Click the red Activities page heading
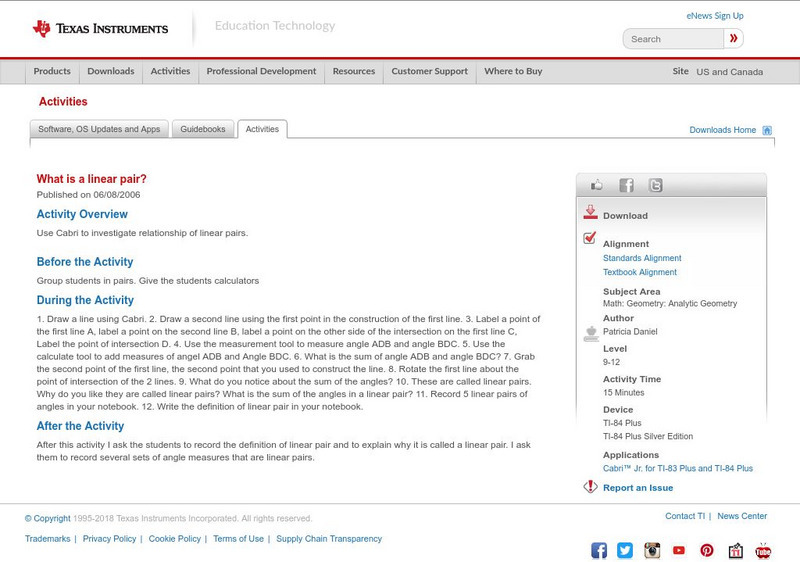 (63, 101)
